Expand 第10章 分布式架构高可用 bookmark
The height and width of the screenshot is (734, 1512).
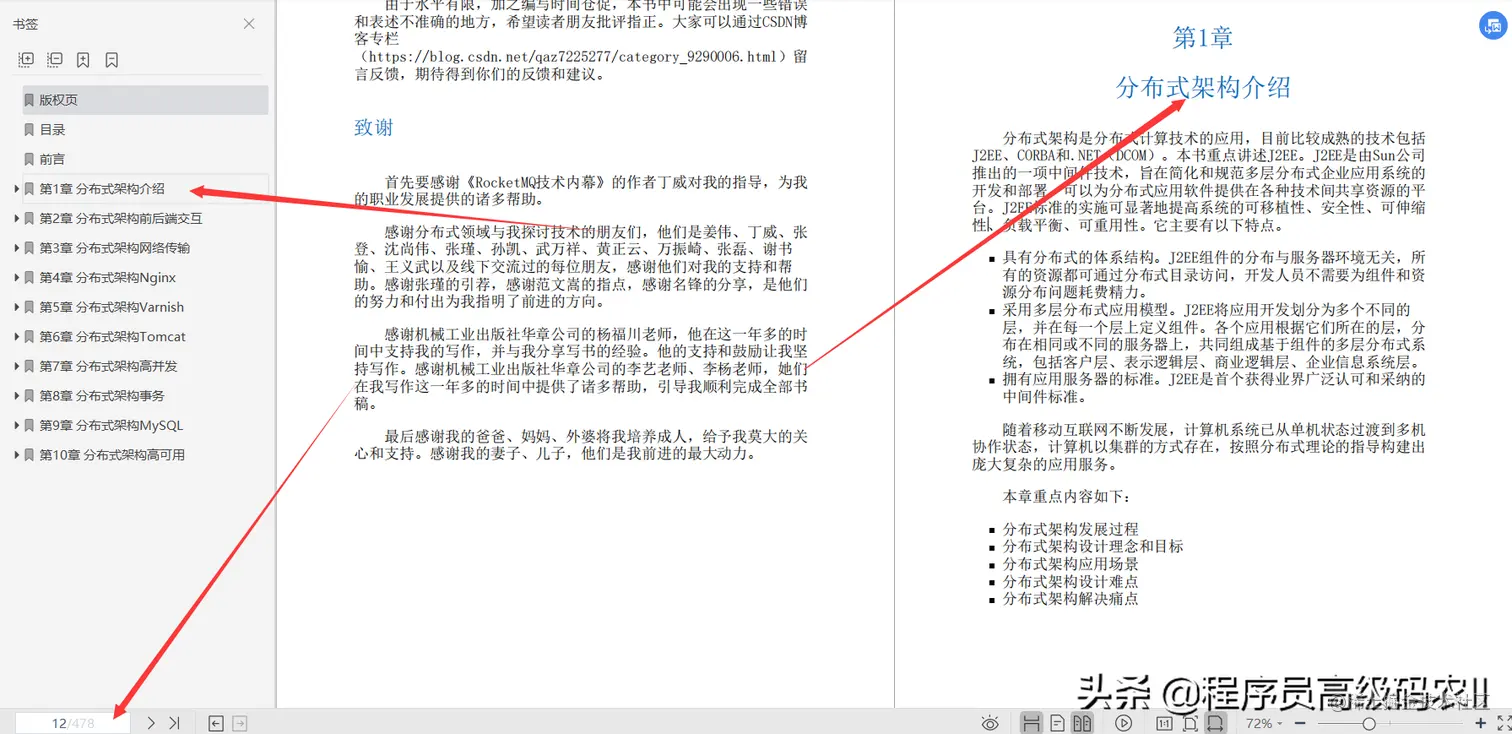coord(16,455)
